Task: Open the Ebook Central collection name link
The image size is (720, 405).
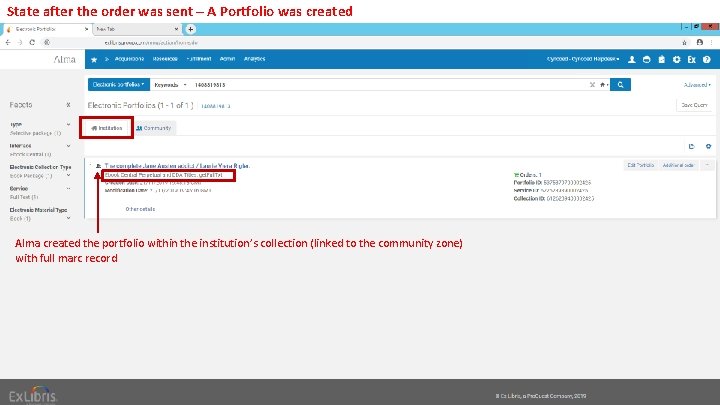Action: tap(163, 175)
